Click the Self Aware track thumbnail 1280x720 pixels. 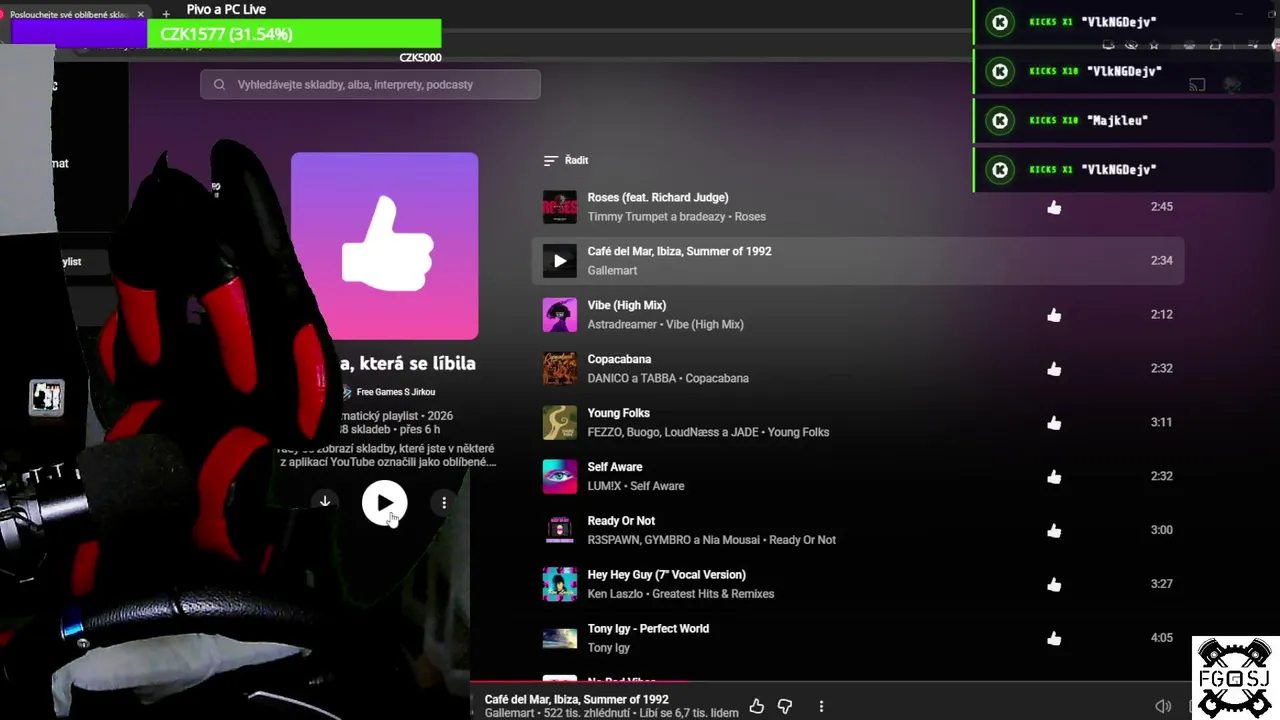[560, 477]
